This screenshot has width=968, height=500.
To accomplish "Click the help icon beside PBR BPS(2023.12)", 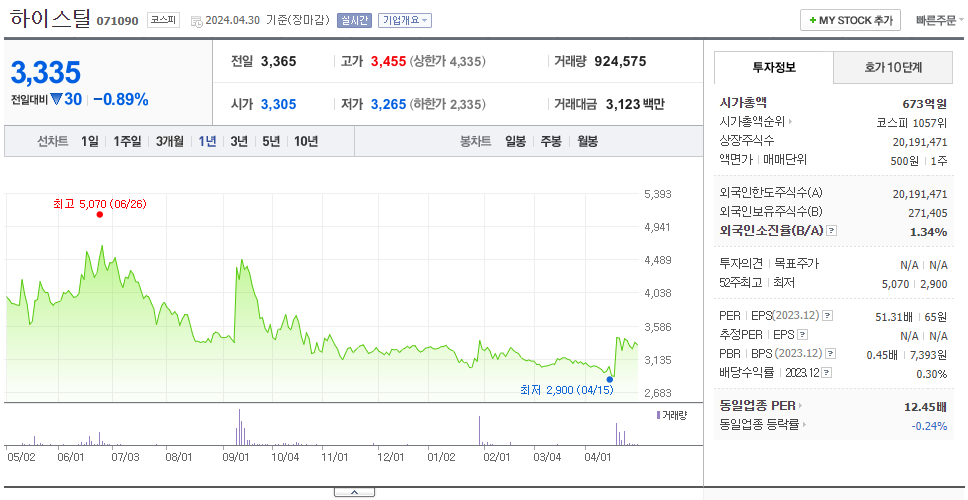I will pyautogui.click(x=830, y=354).
